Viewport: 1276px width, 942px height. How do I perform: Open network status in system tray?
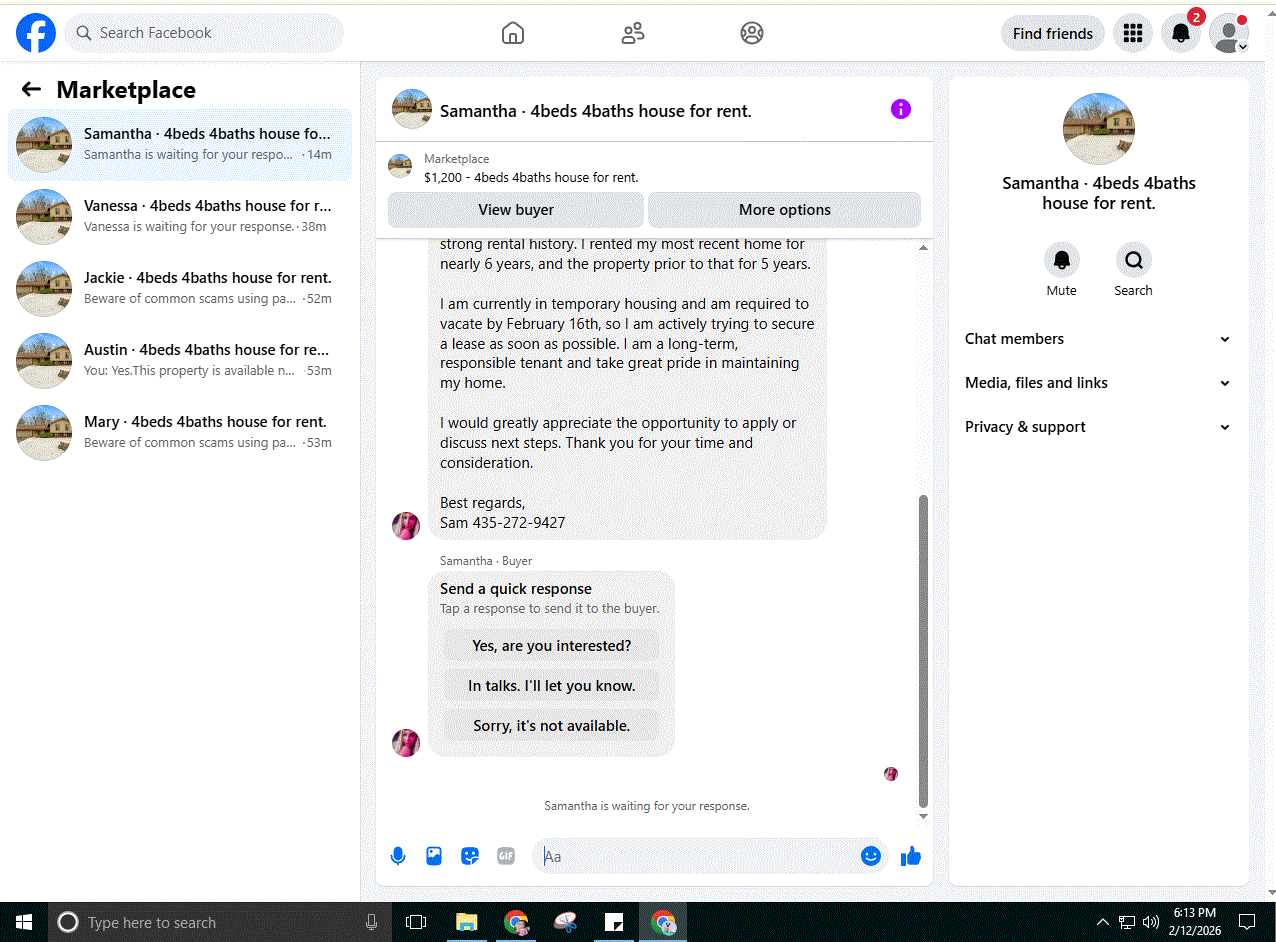[x=1127, y=922]
